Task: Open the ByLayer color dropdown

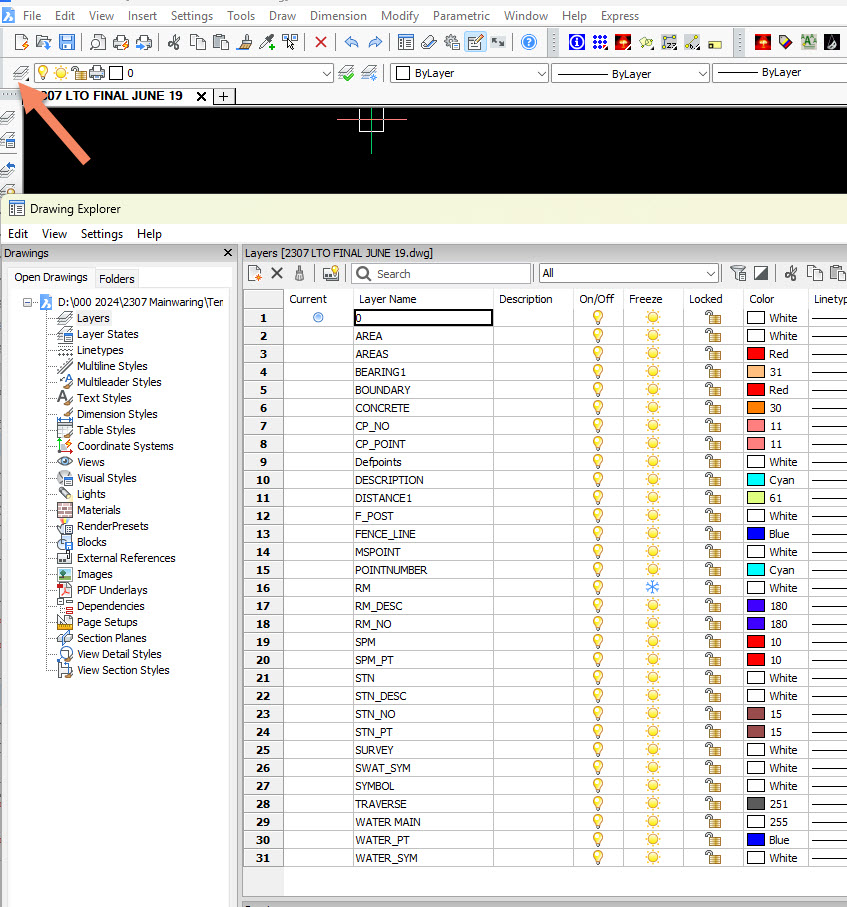Action: (x=469, y=73)
